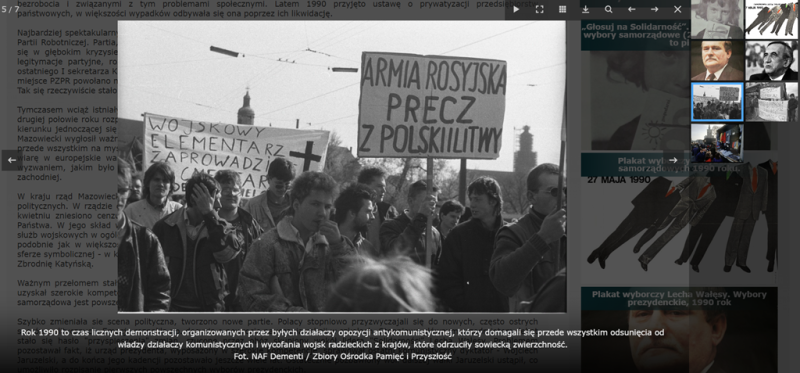
Task: Download the current photo
Action: (585, 9)
